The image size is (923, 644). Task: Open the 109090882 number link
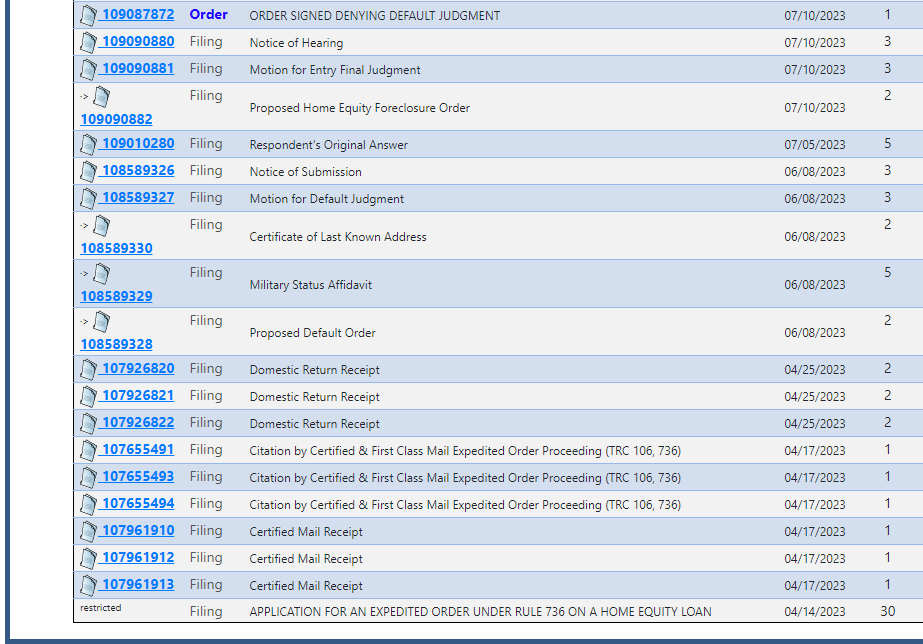pos(117,119)
